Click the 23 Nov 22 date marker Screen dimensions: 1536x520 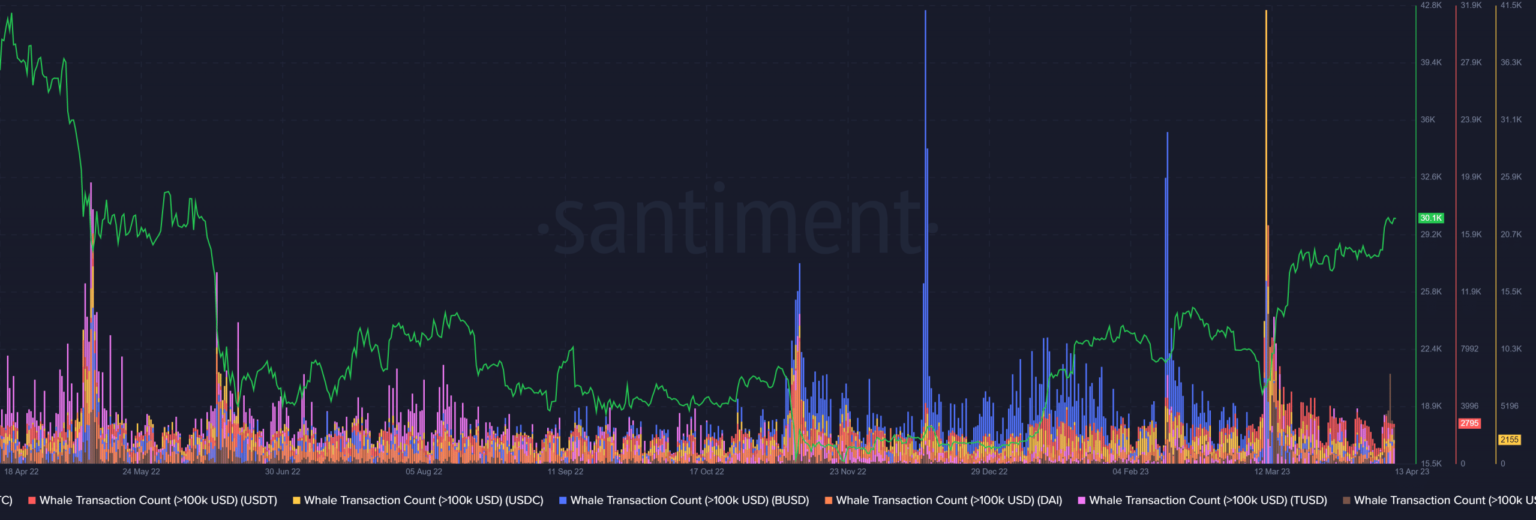[847, 470]
